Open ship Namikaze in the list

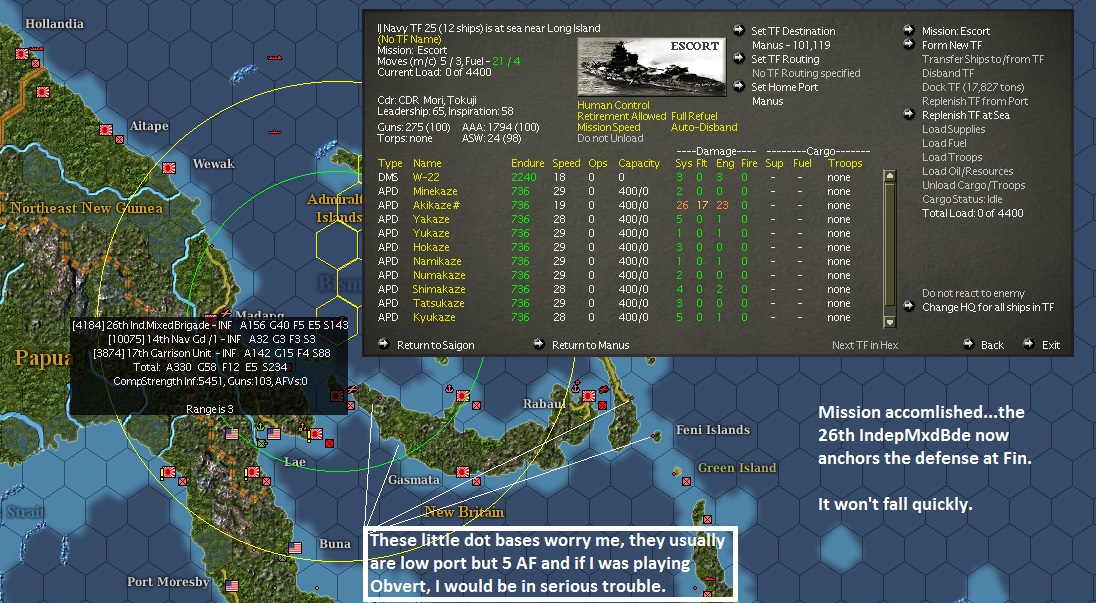coord(437,261)
